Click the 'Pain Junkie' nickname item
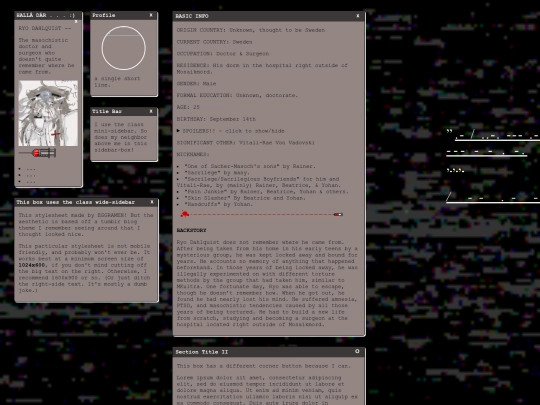This screenshot has height=405, width=540. [x=266, y=191]
